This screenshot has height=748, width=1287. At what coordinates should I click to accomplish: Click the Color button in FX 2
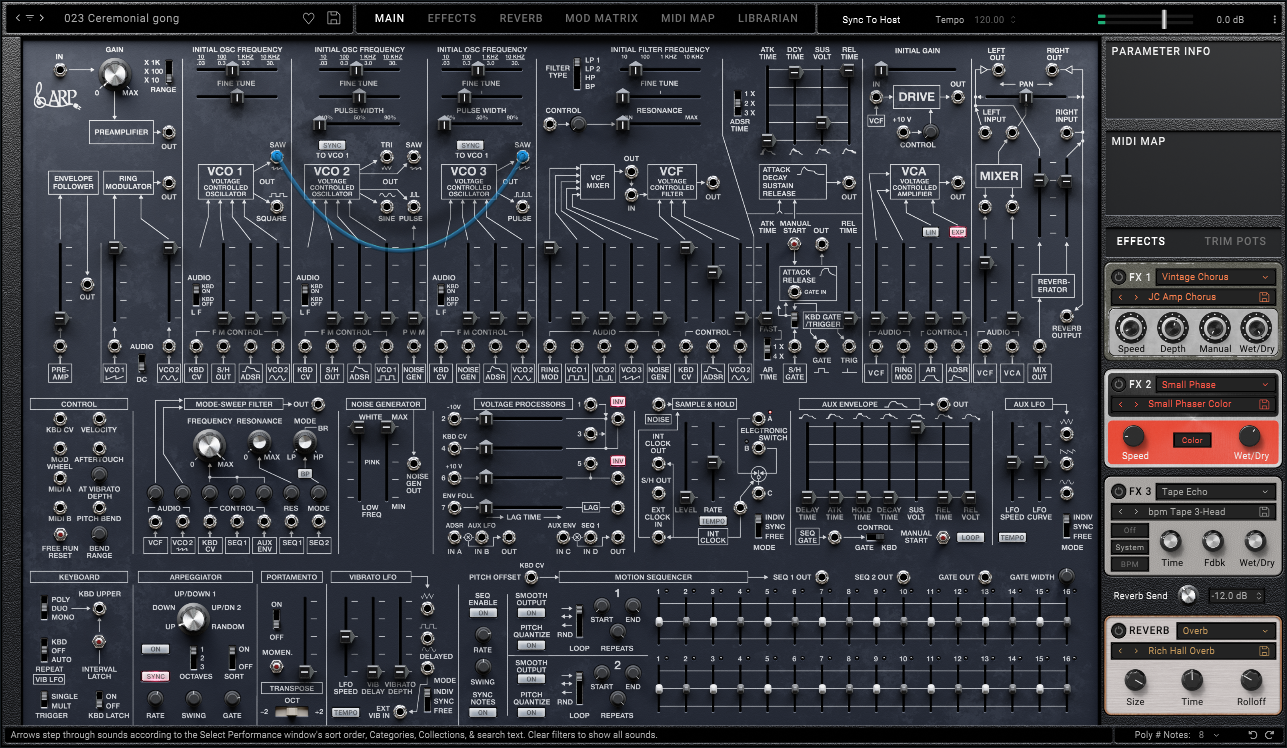tap(1192, 440)
